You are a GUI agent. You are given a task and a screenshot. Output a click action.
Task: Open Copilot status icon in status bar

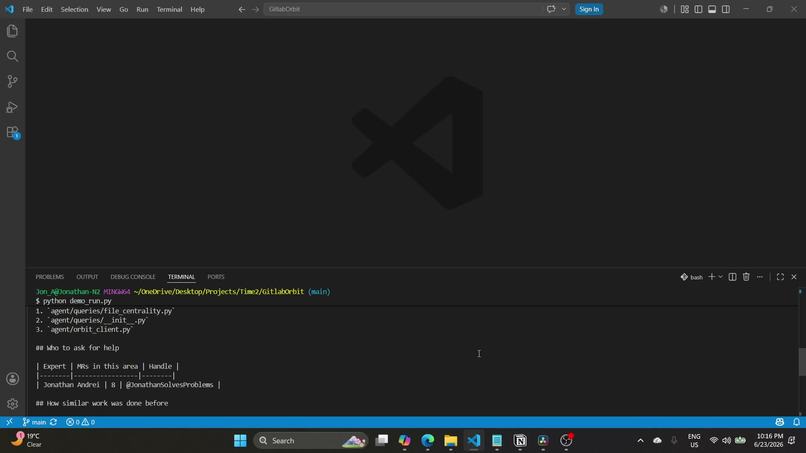tap(779, 422)
